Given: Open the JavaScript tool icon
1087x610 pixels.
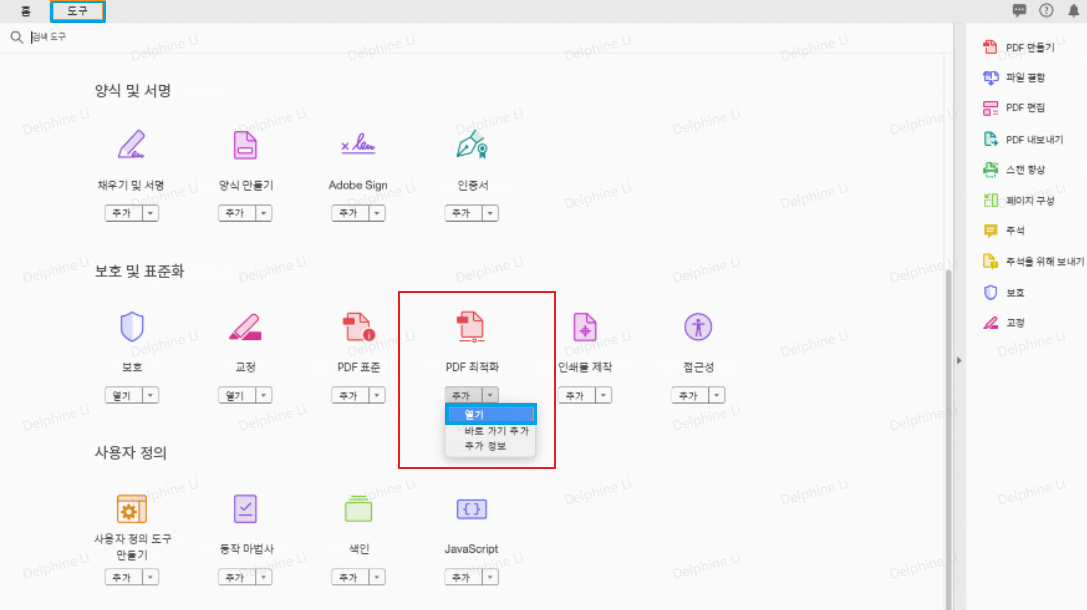Looking at the screenshot, I should click(471, 508).
